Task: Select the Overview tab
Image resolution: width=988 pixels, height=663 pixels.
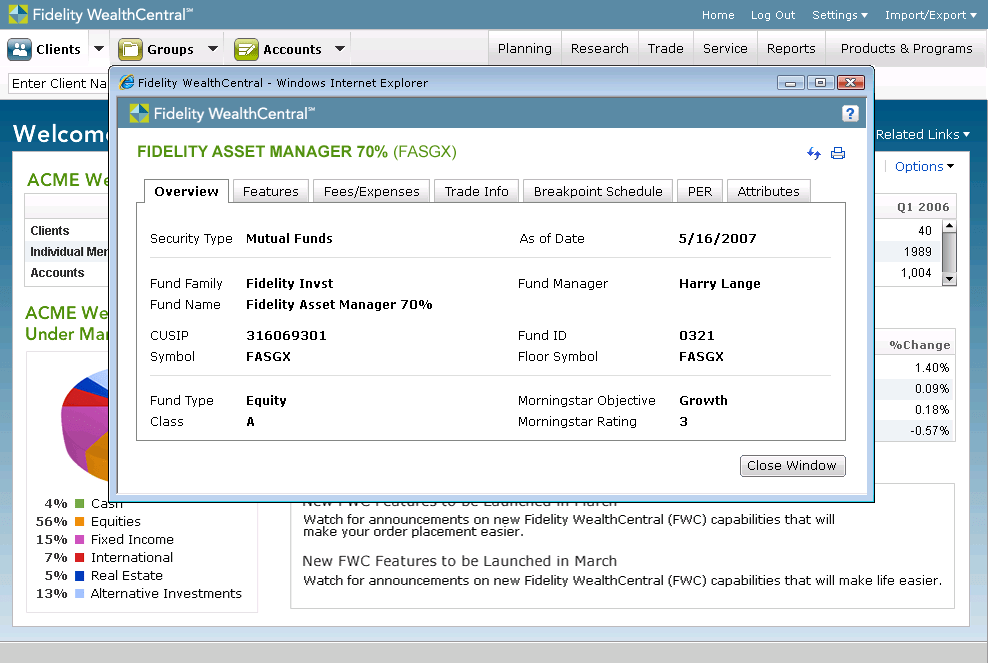Action: 187,192
